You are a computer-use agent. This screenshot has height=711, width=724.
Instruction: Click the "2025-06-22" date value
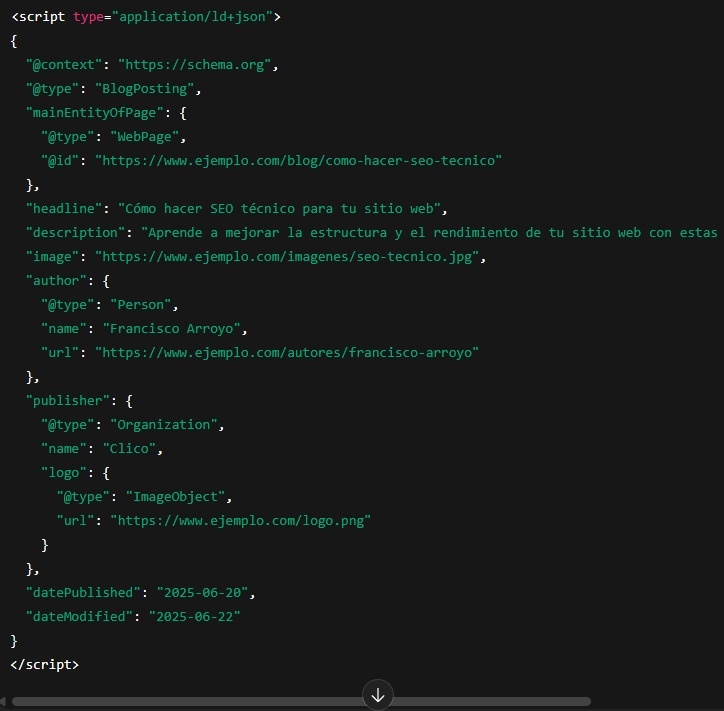[x=194, y=617]
